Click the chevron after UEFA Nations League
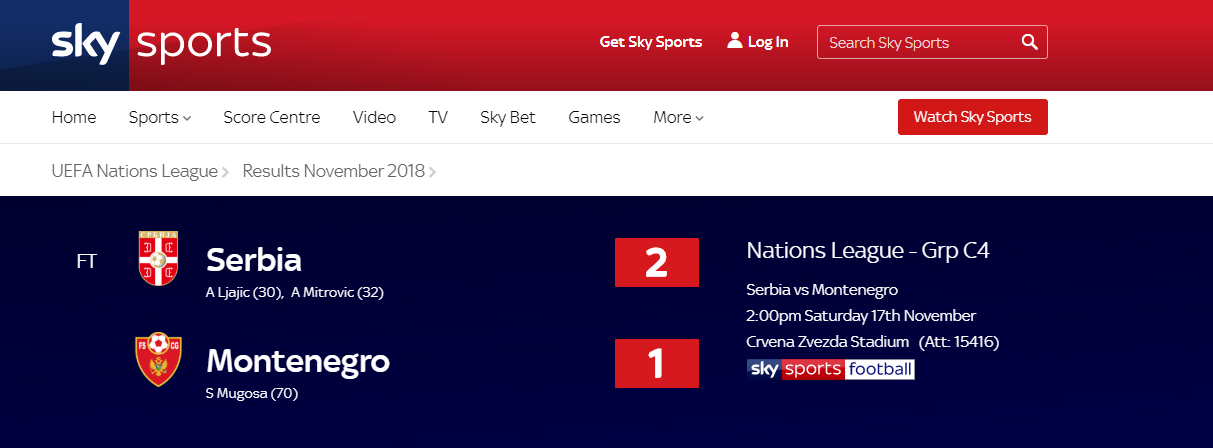Image resolution: width=1213 pixels, height=448 pixels. point(225,172)
